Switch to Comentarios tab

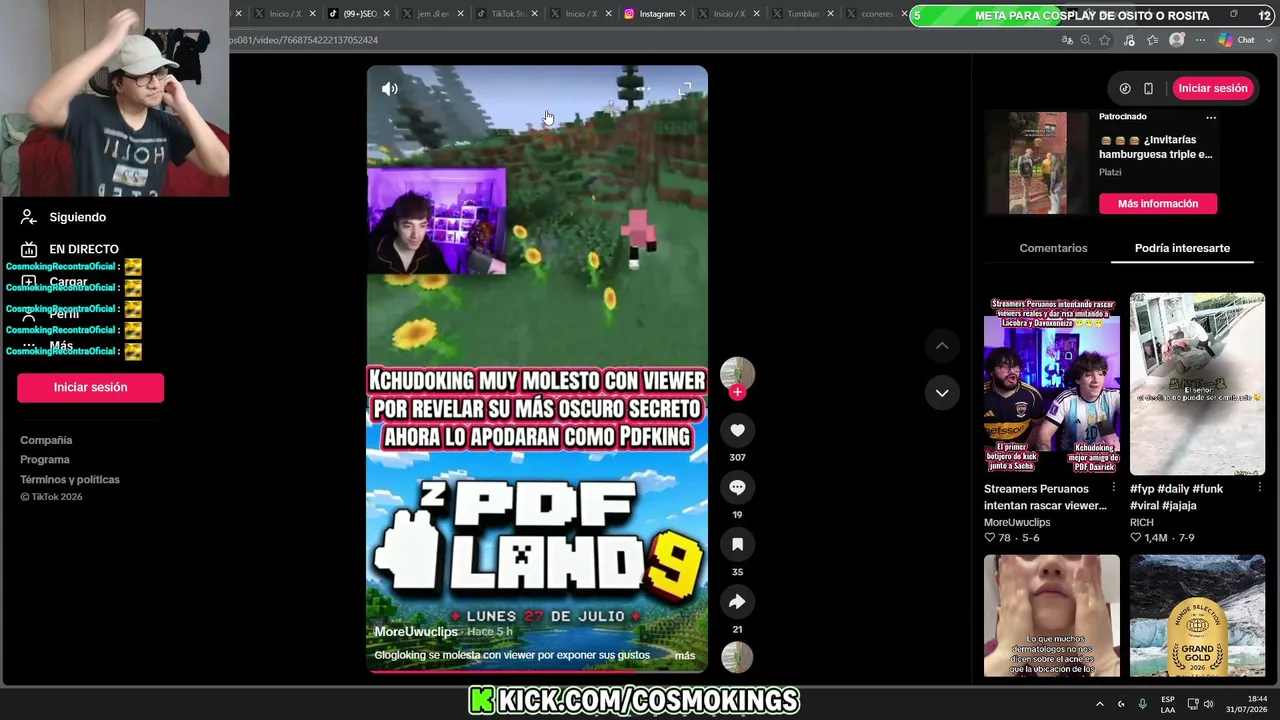click(x=1053, y=248)
